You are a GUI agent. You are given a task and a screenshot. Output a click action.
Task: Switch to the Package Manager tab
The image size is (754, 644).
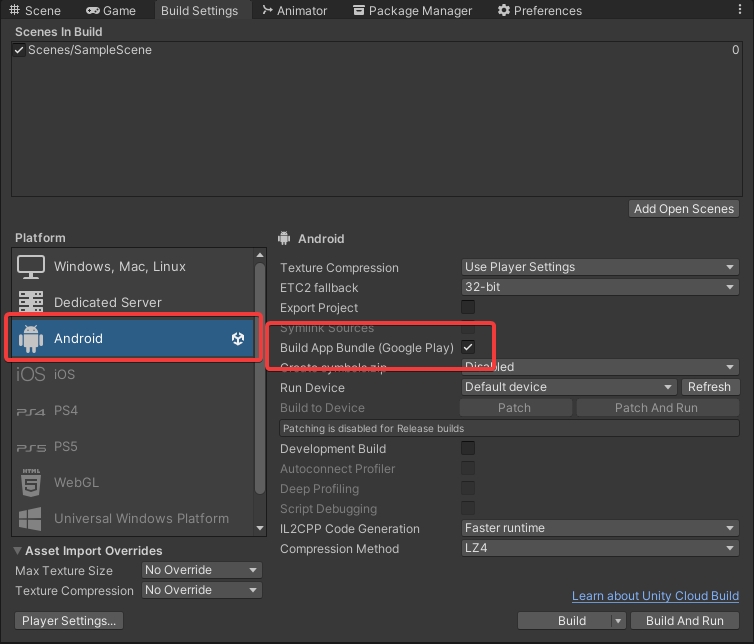click(x=411, y=11)
